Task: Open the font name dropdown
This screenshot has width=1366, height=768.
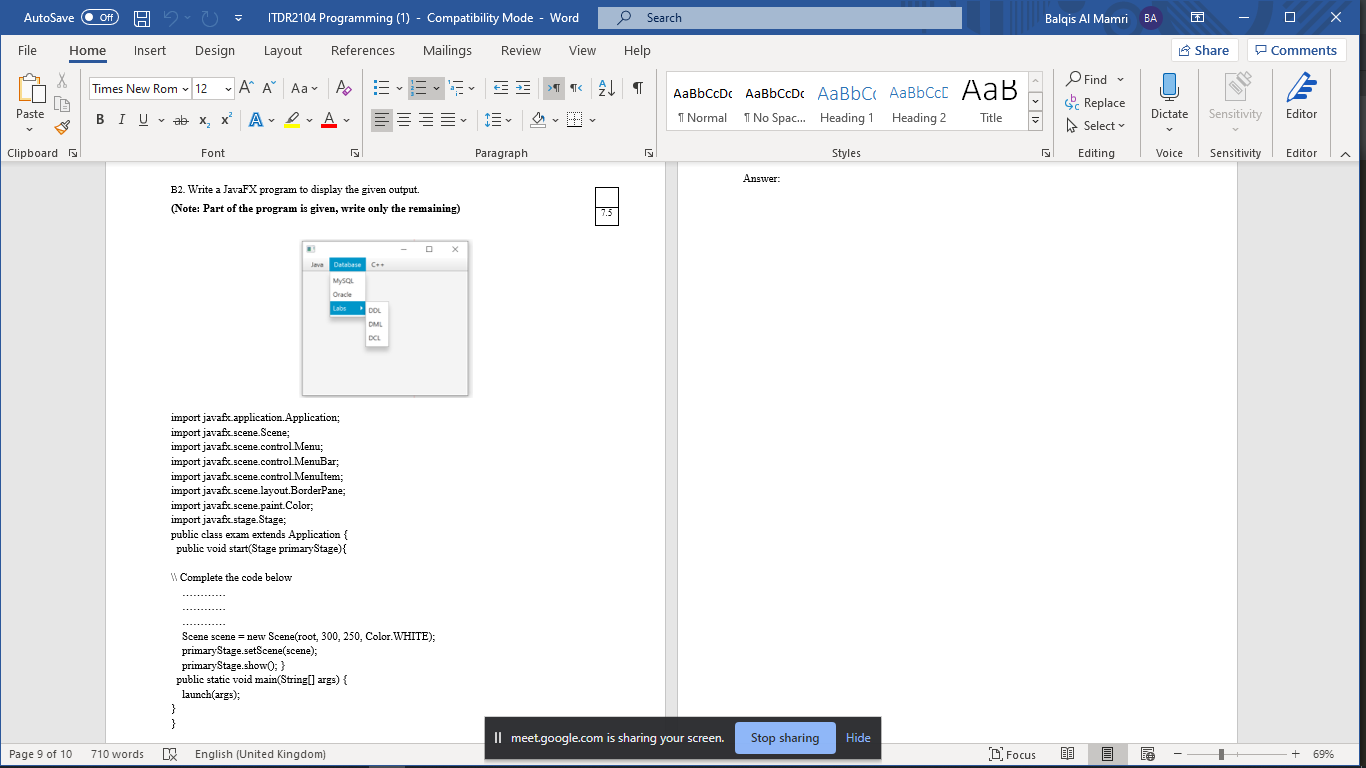Action: [x=185, y=89]
